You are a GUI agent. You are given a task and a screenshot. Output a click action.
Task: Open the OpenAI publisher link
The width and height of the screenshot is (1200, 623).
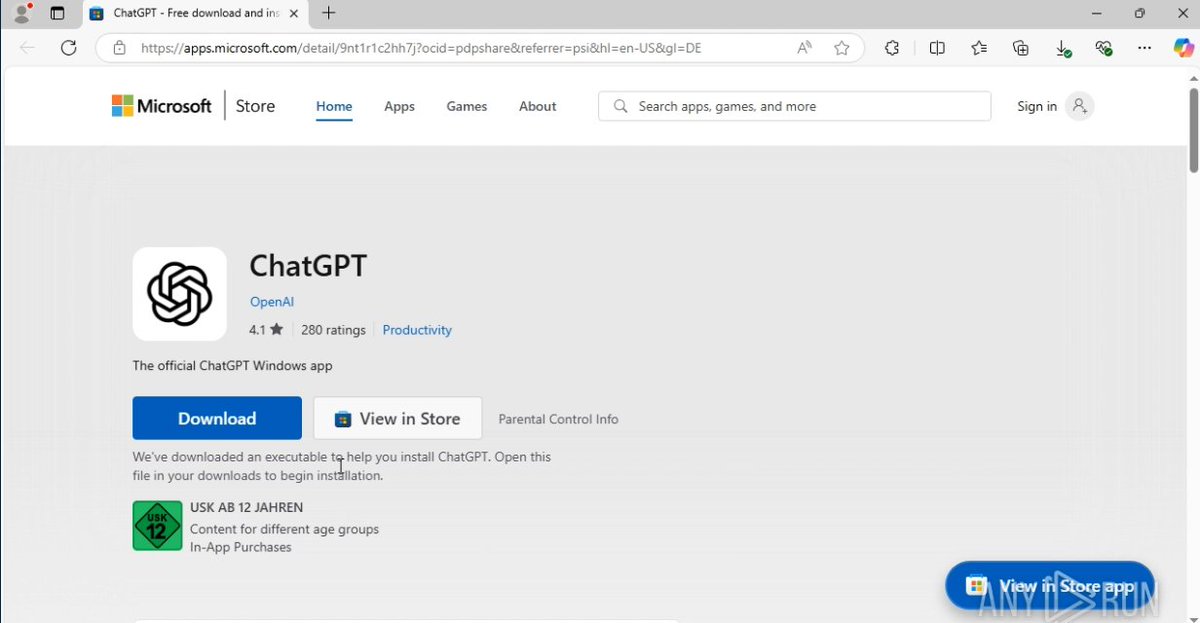(272, 302)
